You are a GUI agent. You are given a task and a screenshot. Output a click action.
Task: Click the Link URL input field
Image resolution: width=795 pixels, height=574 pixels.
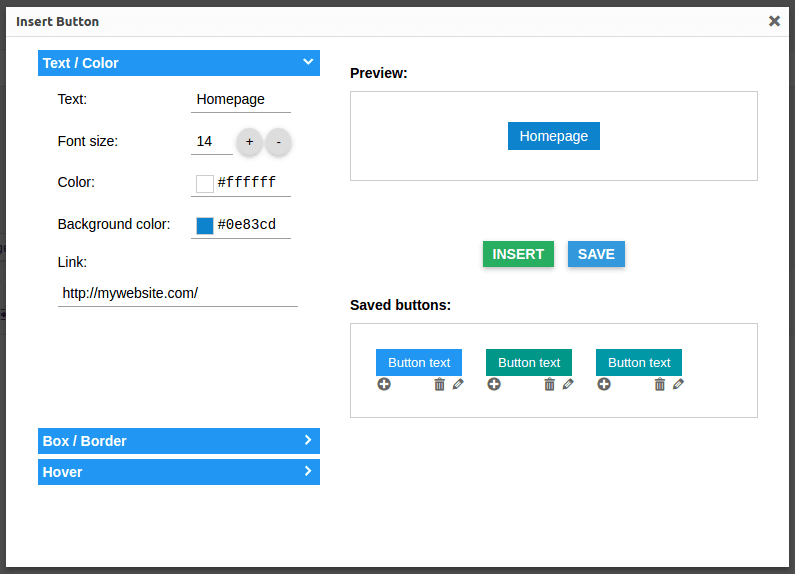(x=178, y=293)
